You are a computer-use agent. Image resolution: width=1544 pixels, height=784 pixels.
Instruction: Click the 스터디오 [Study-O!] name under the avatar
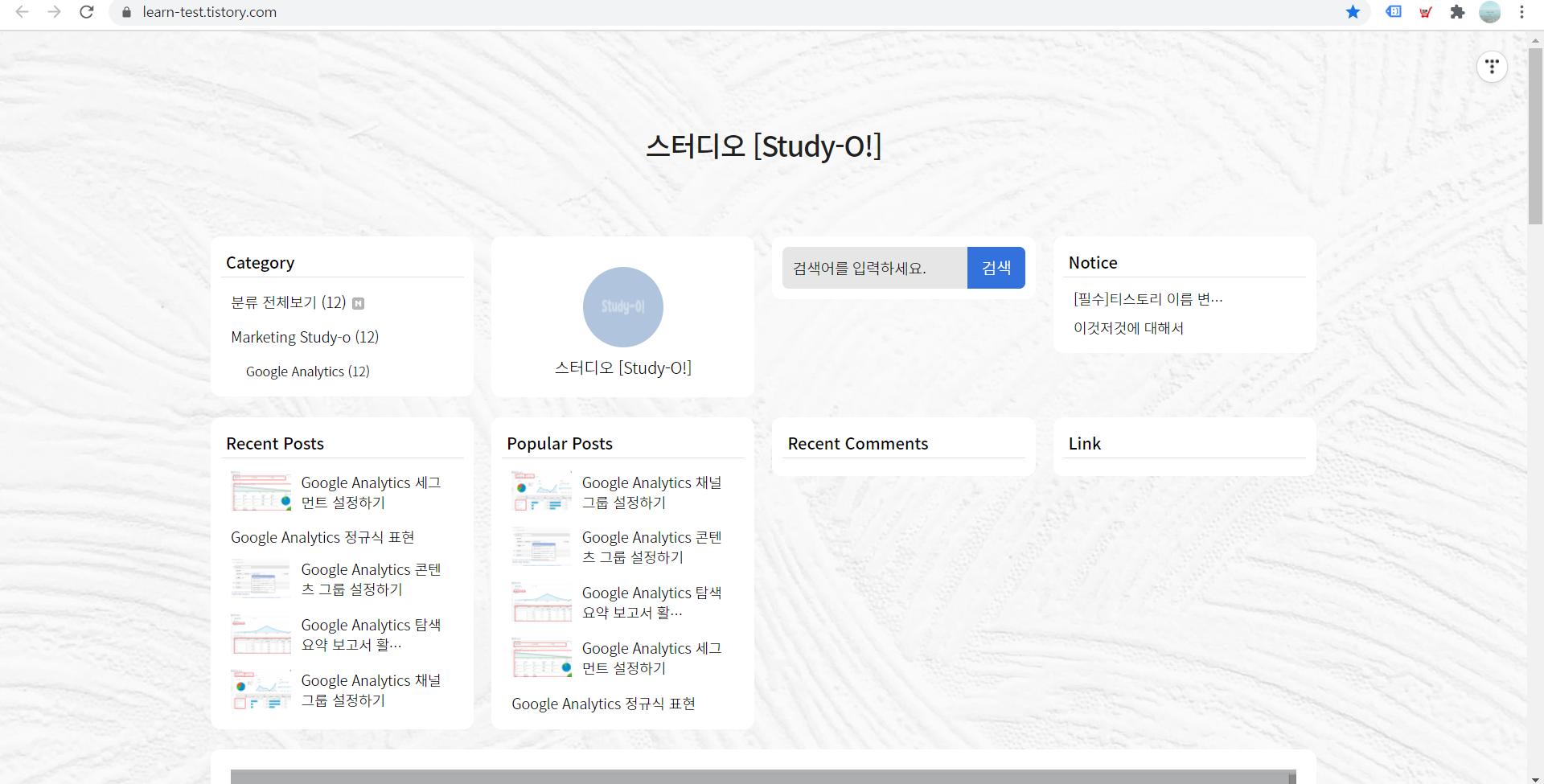623,367
